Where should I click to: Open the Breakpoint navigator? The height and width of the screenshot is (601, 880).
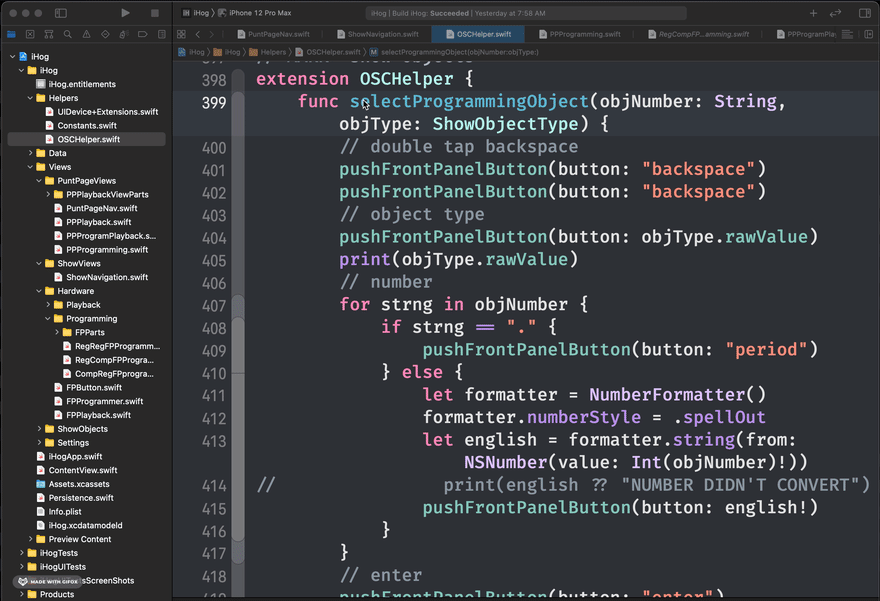coord(143,34)
